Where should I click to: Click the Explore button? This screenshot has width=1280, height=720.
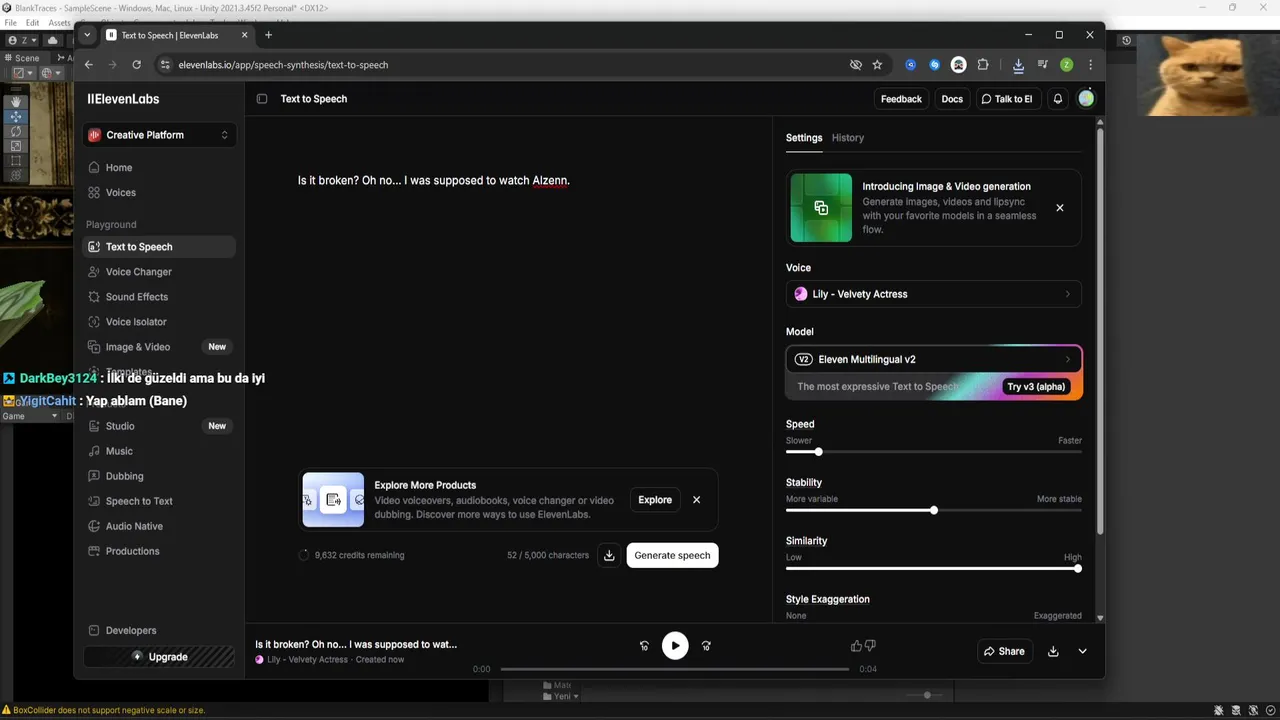(x=655, y=500)
